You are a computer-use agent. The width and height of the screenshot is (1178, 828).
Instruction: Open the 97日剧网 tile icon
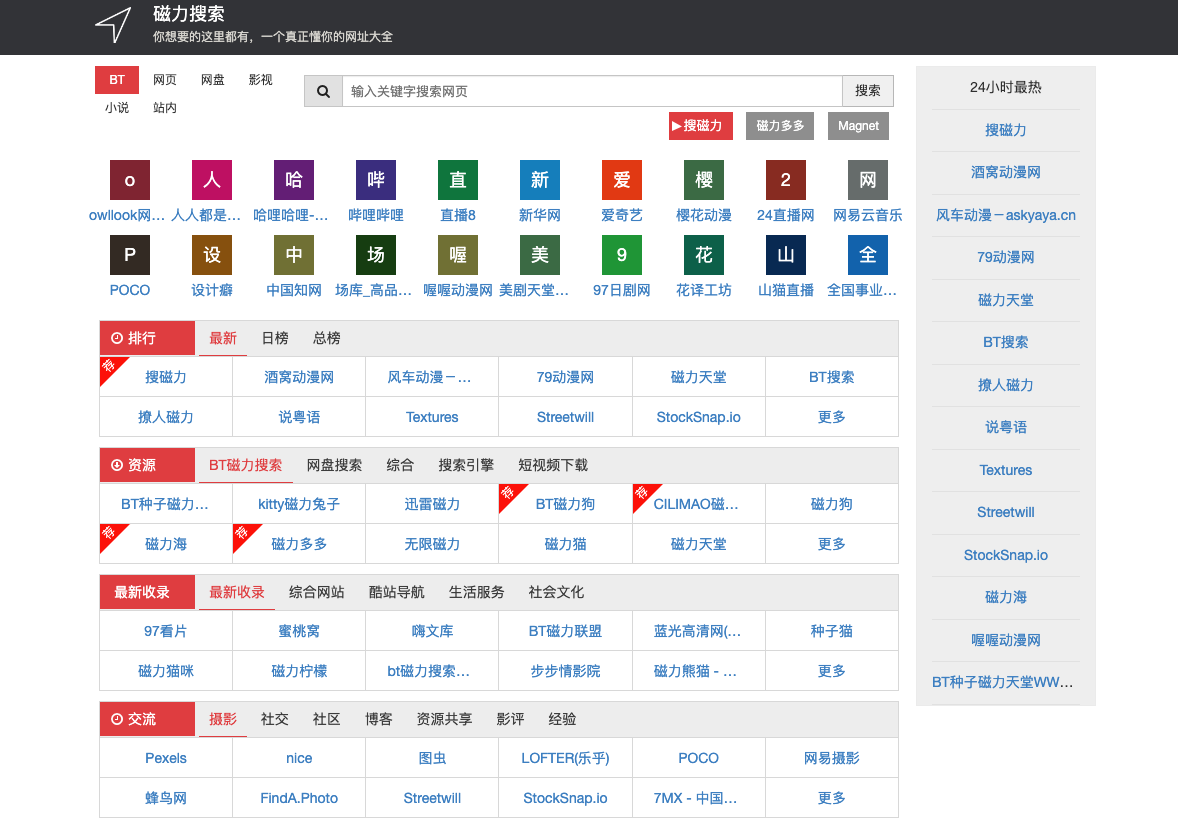coord(621,255)
